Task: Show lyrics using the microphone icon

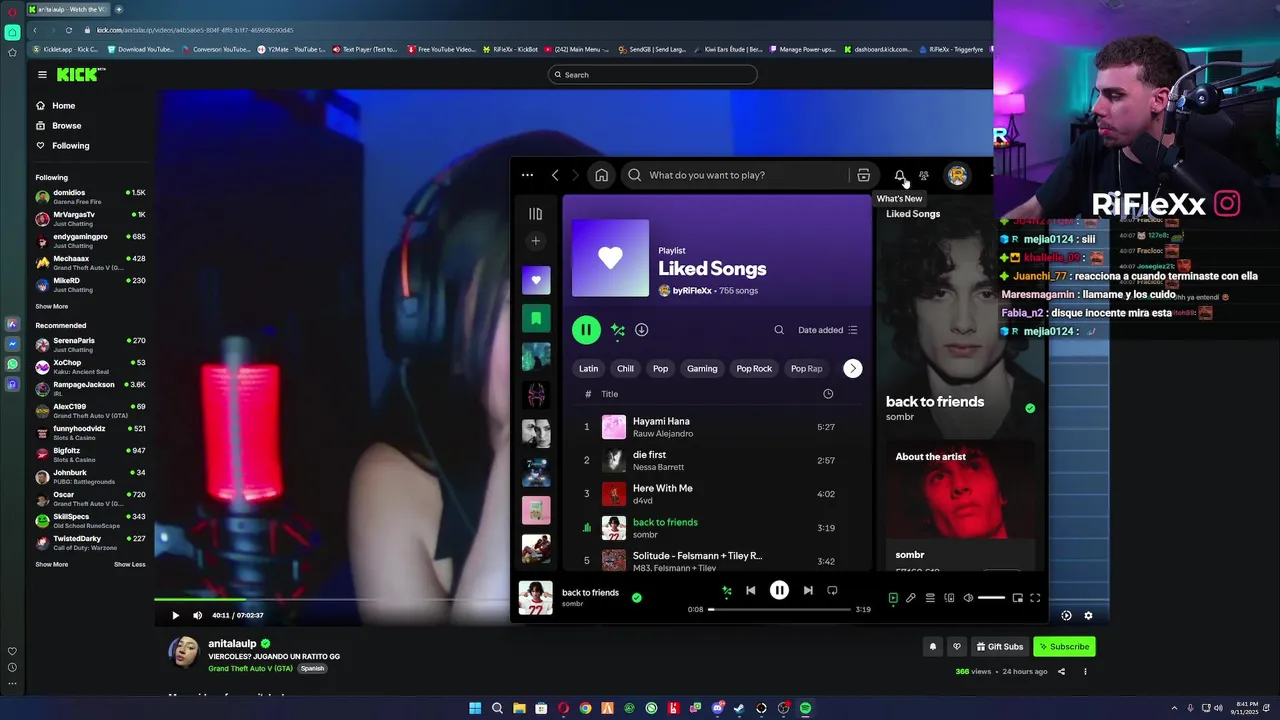Action: coord(911,598)
